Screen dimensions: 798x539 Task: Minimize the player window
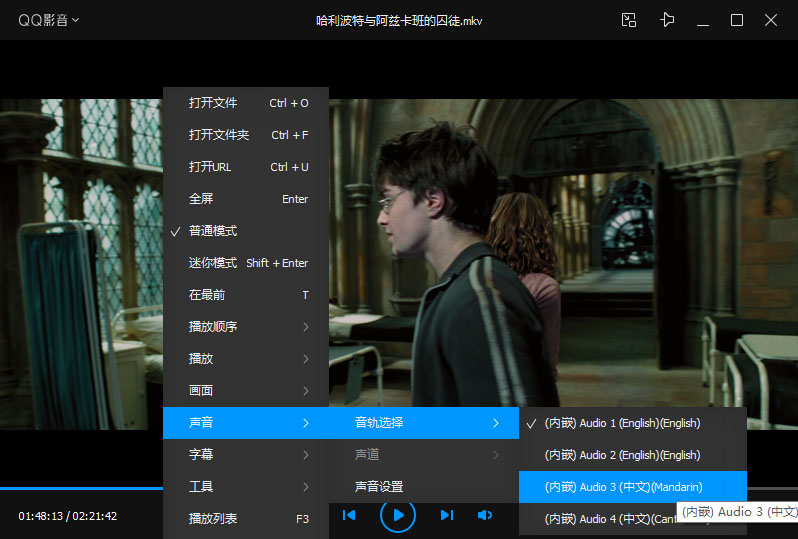pyautogui.click(x=704, y=20)
